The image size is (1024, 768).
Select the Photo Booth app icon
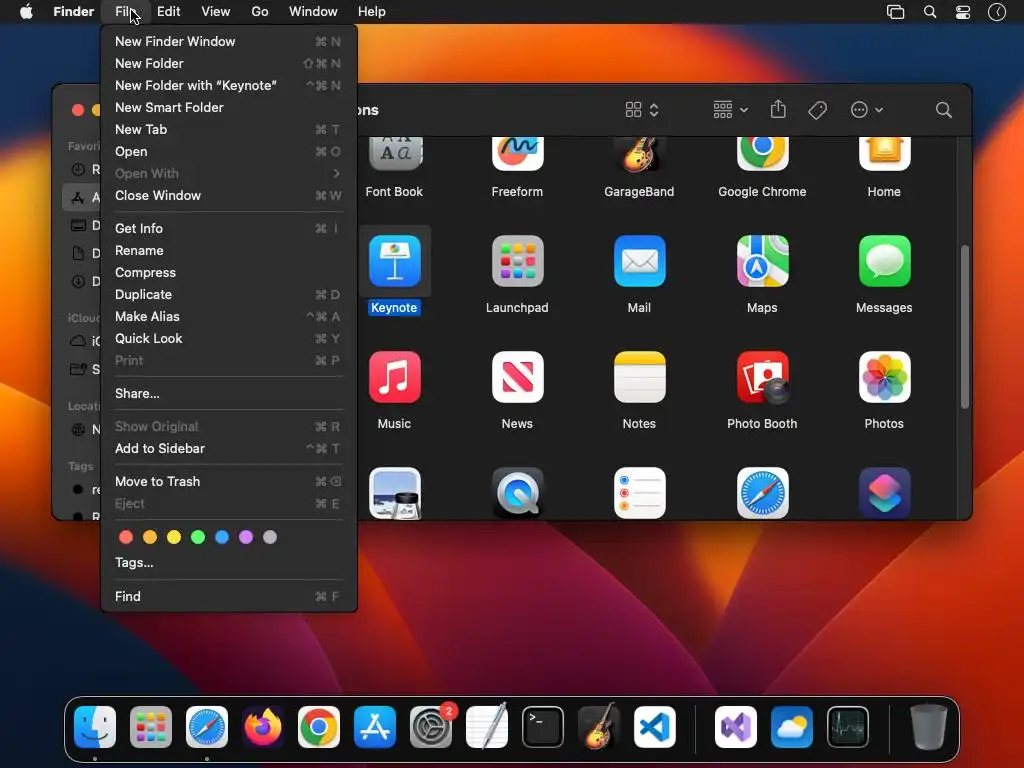(762, 377)
